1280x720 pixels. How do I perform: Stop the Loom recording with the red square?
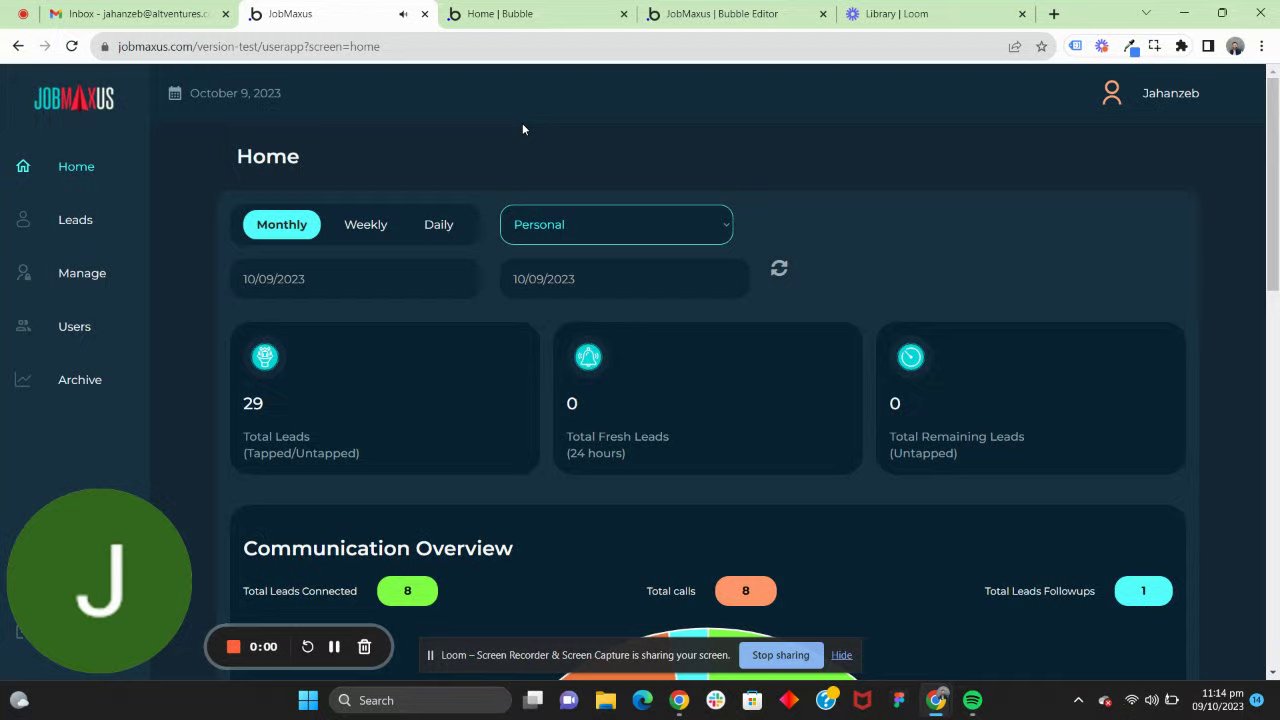point(234,647)
